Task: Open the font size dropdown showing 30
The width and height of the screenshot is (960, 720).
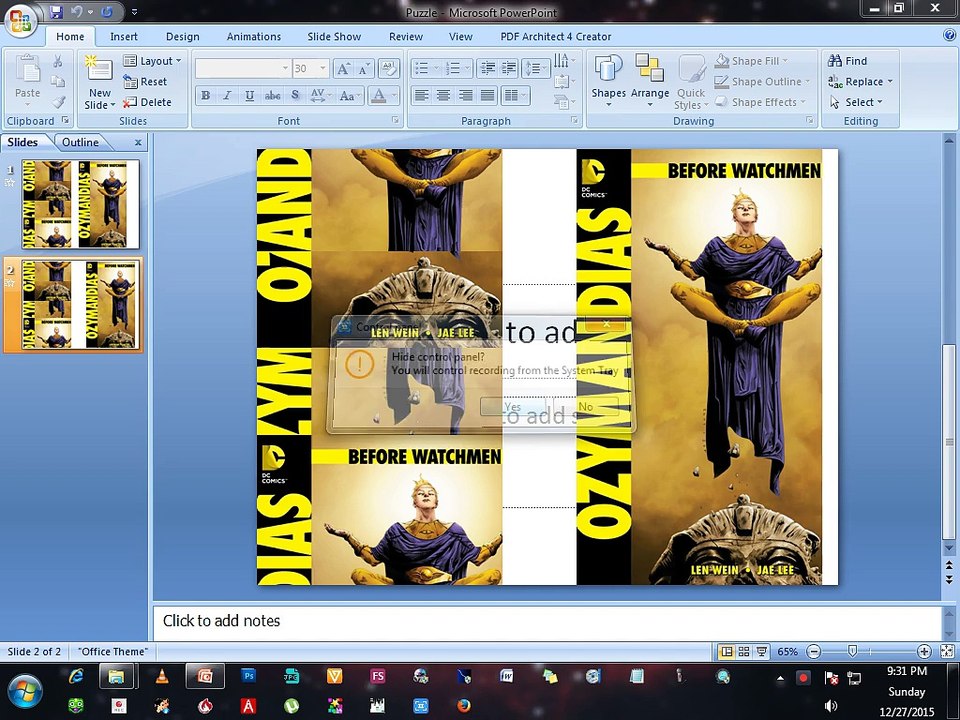Action: point(323,69)
